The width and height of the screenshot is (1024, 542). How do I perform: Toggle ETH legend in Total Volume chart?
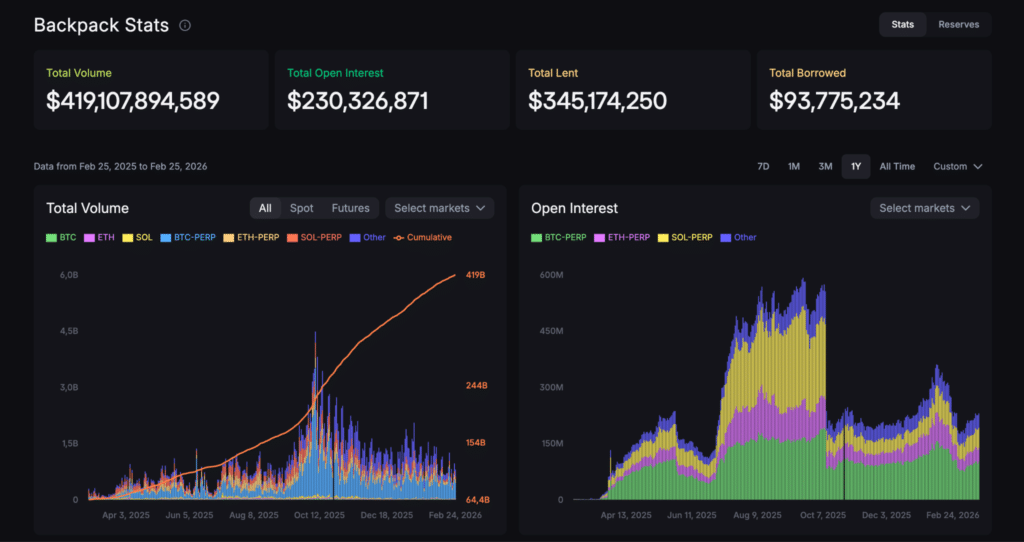pyautogui.click(x=100, y=238)
